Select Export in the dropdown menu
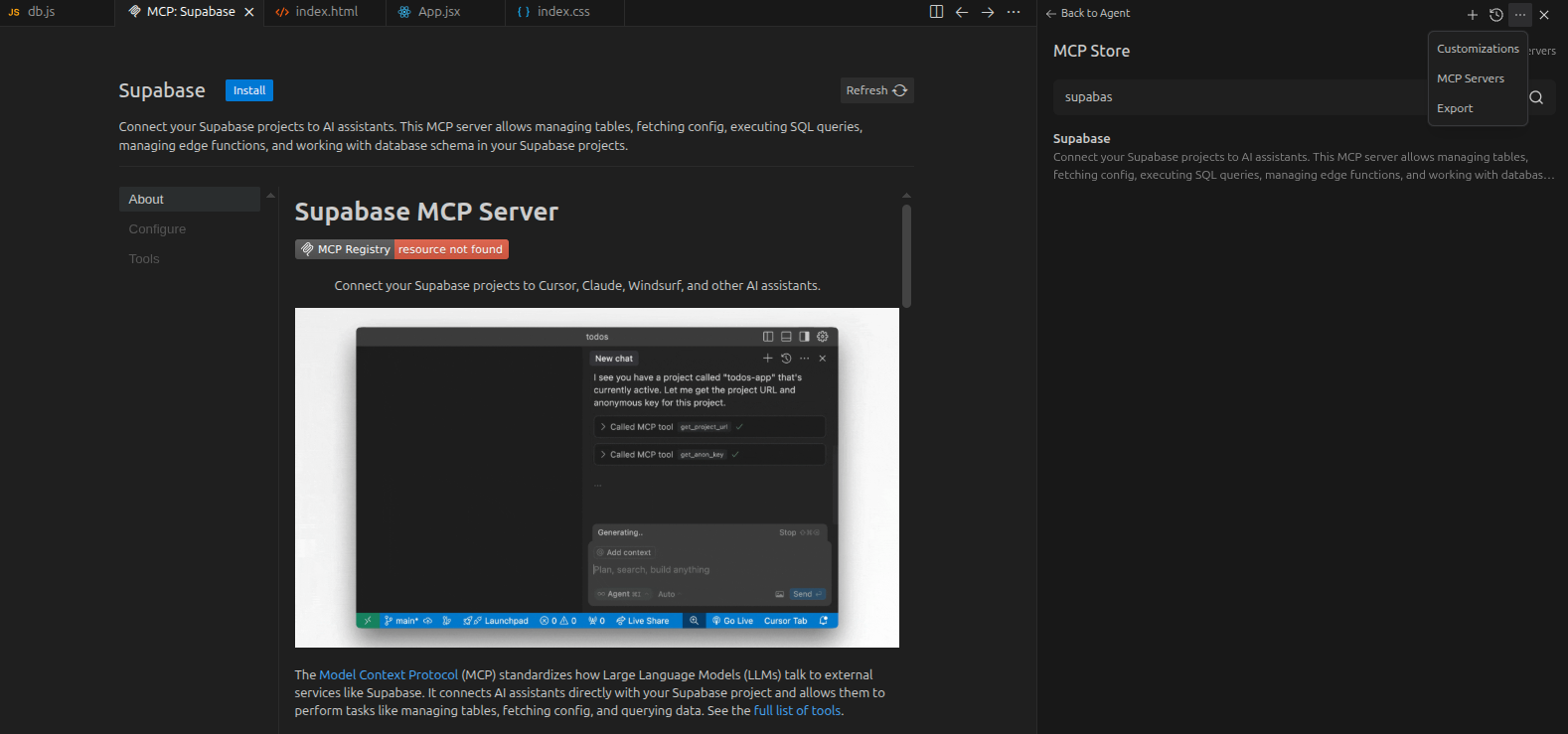 [x=1455, y=108]
